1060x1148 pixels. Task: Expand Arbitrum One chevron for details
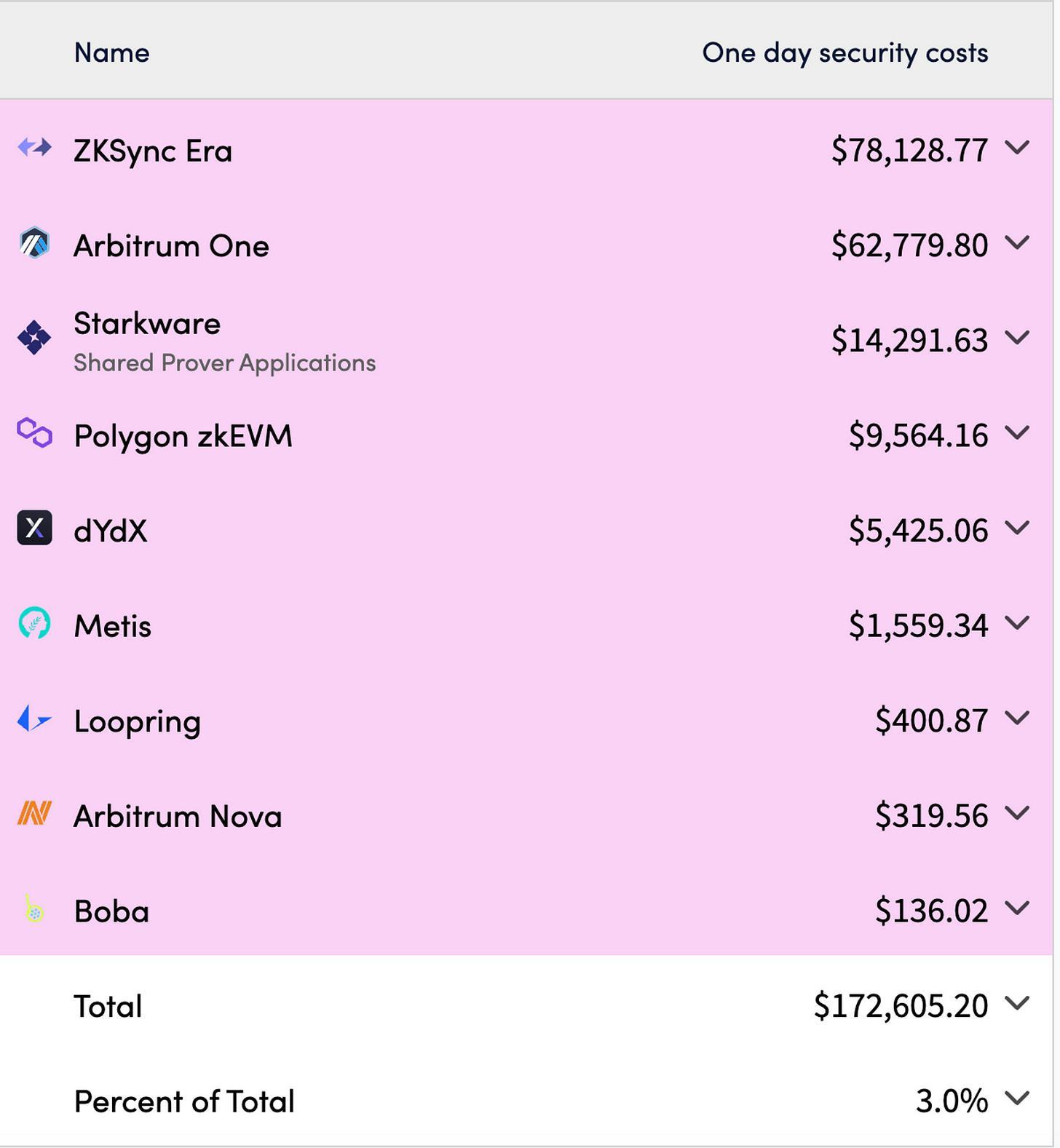1017,242
